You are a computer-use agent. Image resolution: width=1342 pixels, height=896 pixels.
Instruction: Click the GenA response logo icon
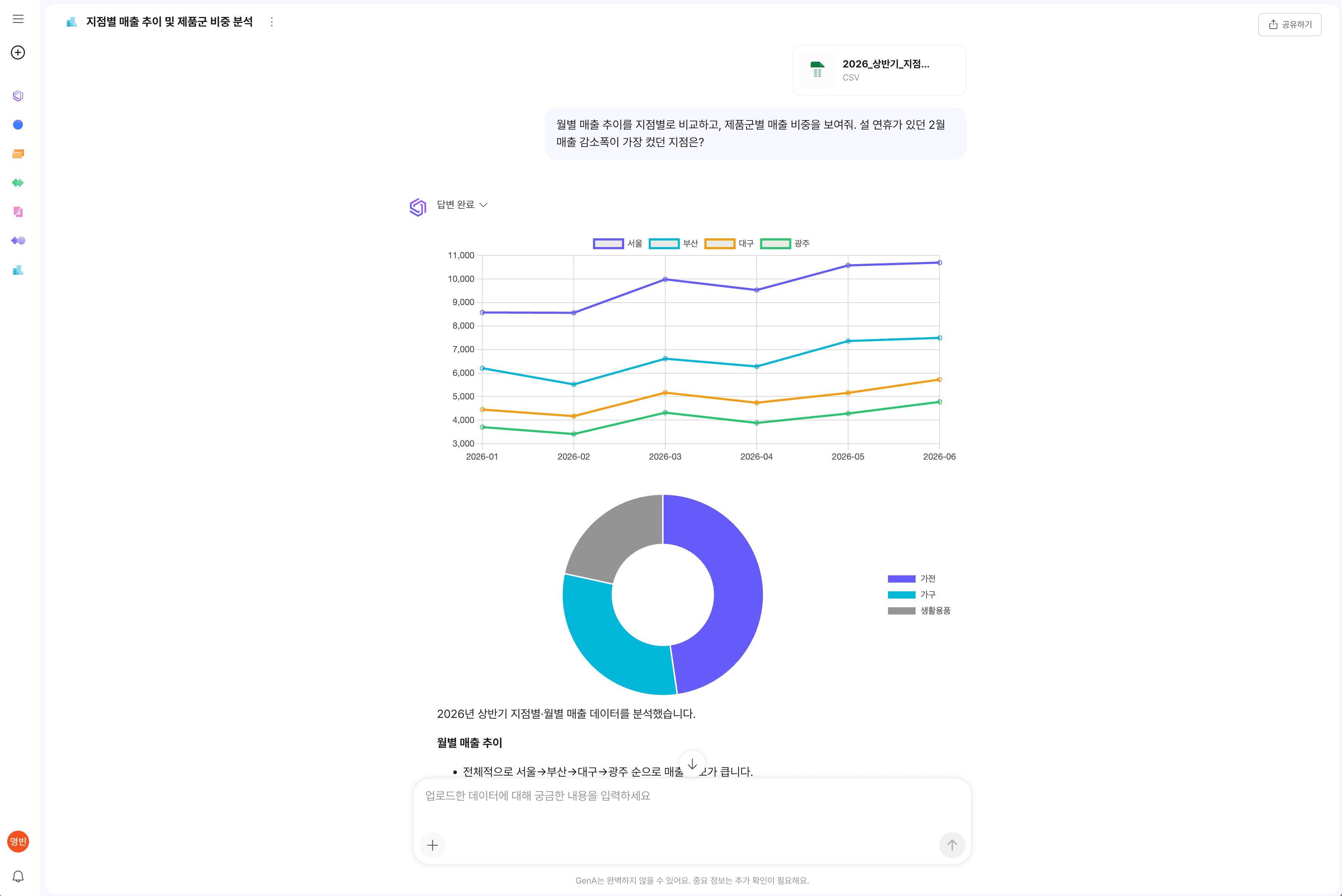click(x=418, y=207)
